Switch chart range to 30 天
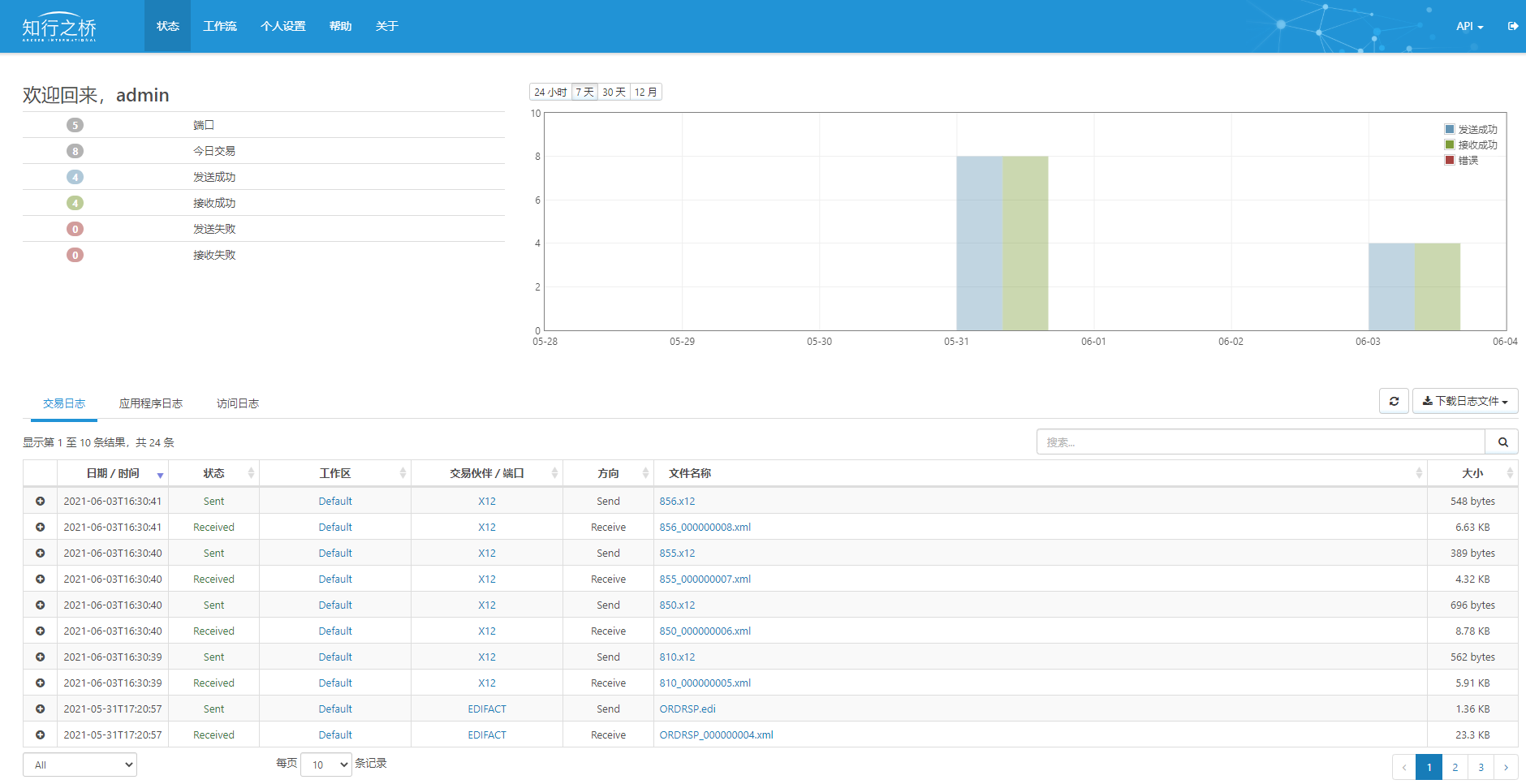This screenshot has height=784, width=1526. [614, 93]
